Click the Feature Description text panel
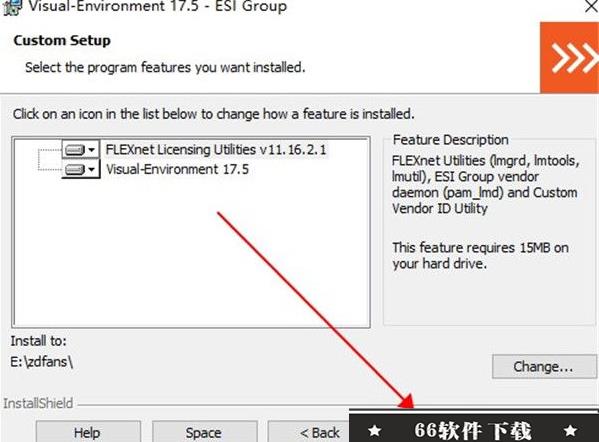This screenshot has height=442, width=599. 485,212
